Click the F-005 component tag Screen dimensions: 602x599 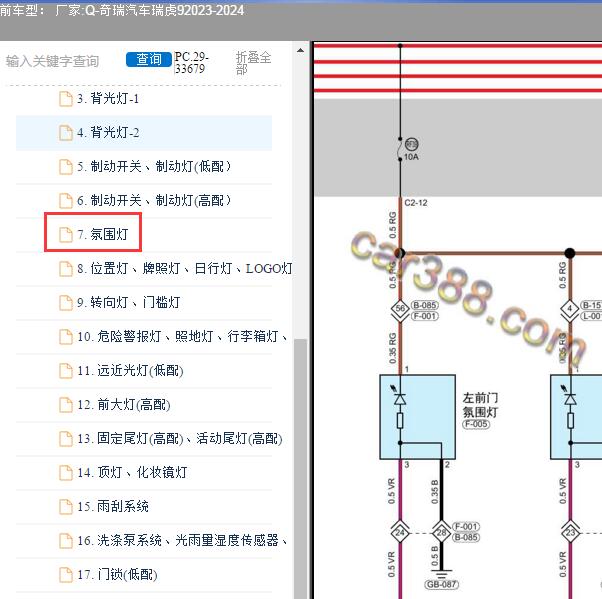476,424
